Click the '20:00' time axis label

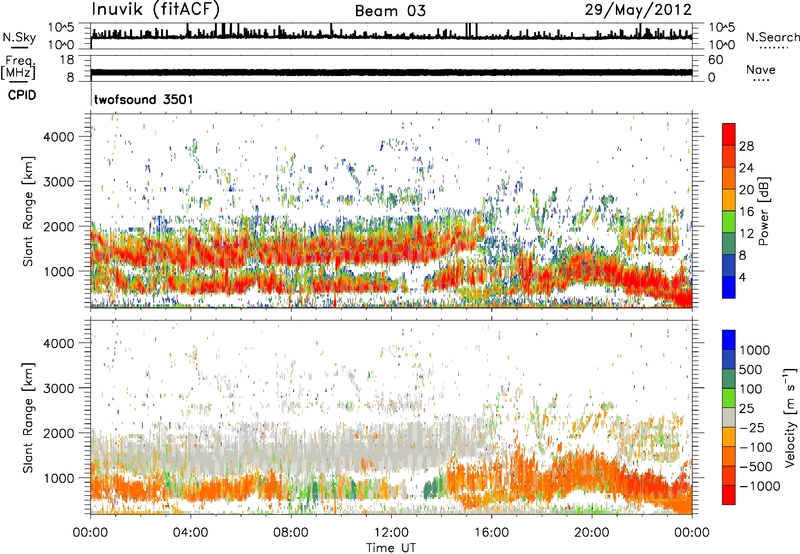coord(591,533)
